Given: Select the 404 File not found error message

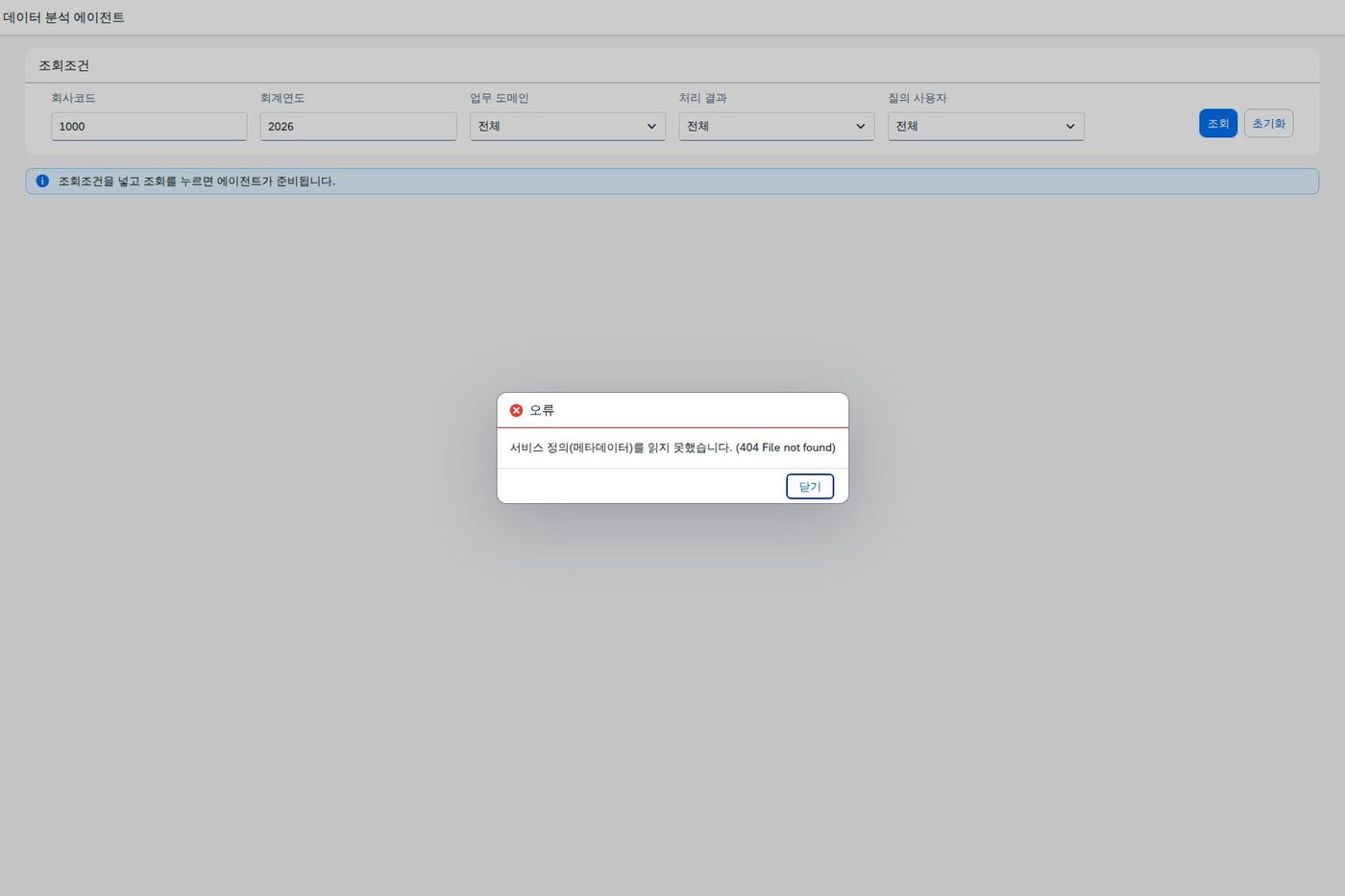Looking at the screenshot, I should point(672,448).
